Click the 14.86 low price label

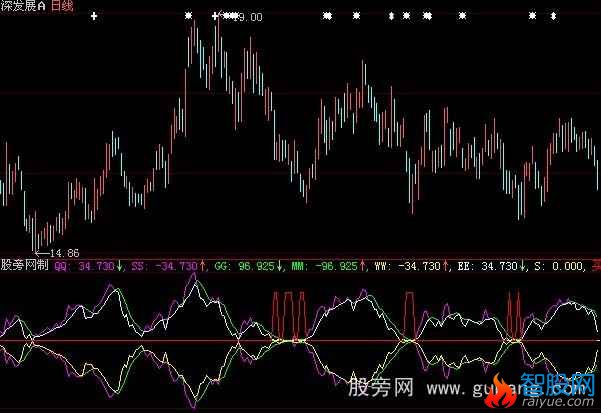64,253
